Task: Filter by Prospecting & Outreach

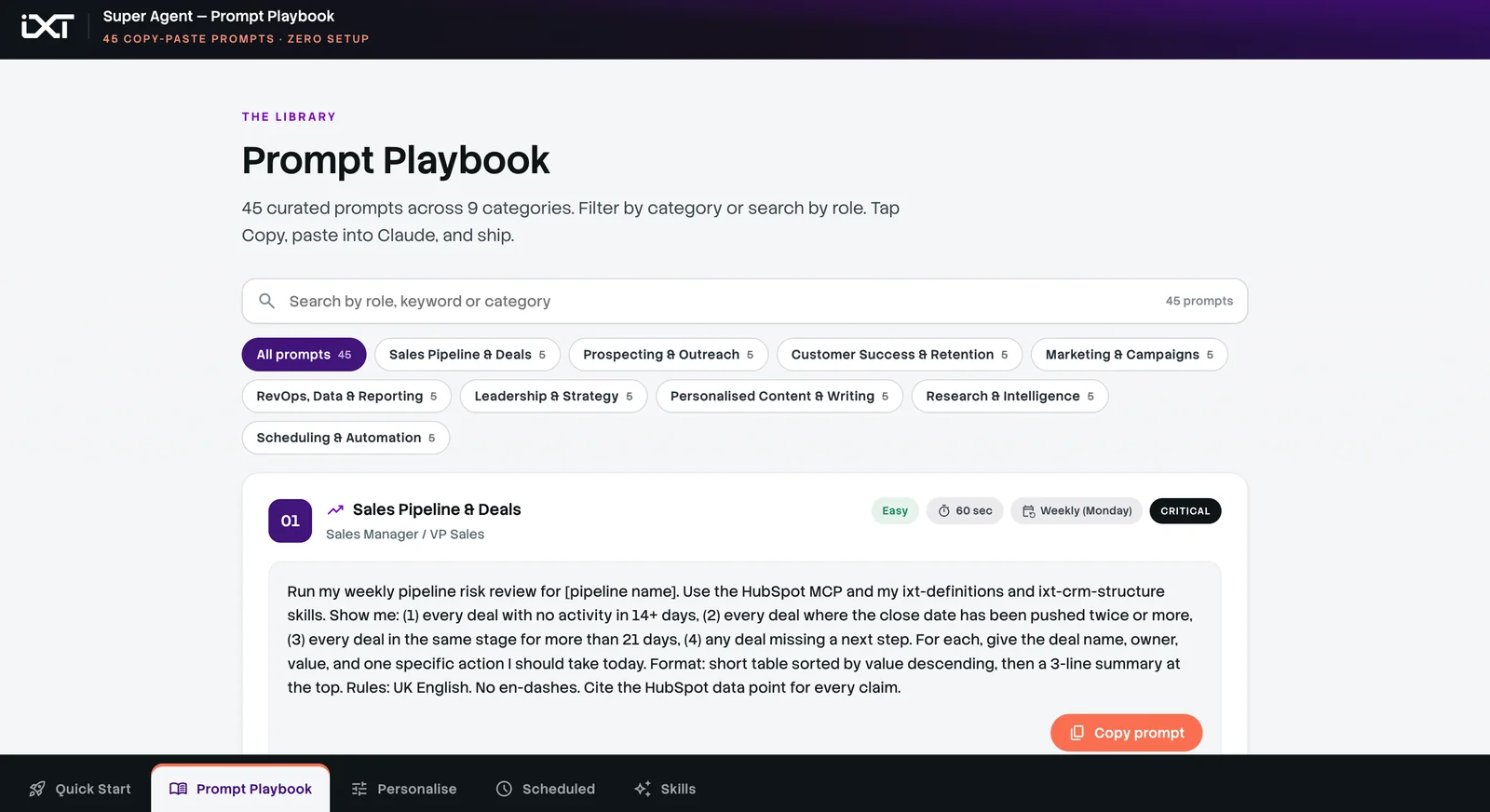Action: pos(668,355)
